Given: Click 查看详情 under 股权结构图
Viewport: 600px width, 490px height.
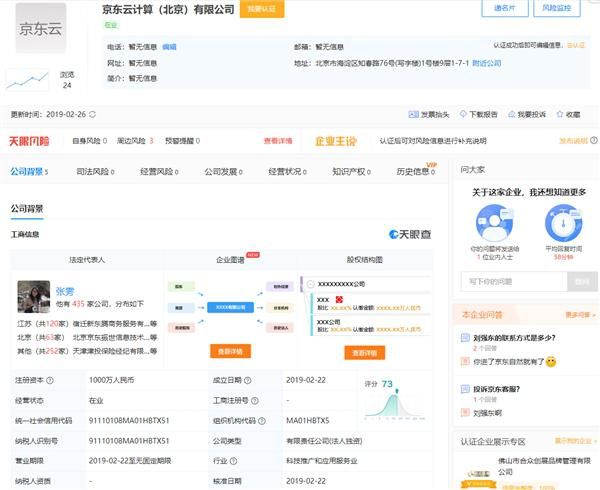Looking at the screenshot, I should (x=364, y=353).
